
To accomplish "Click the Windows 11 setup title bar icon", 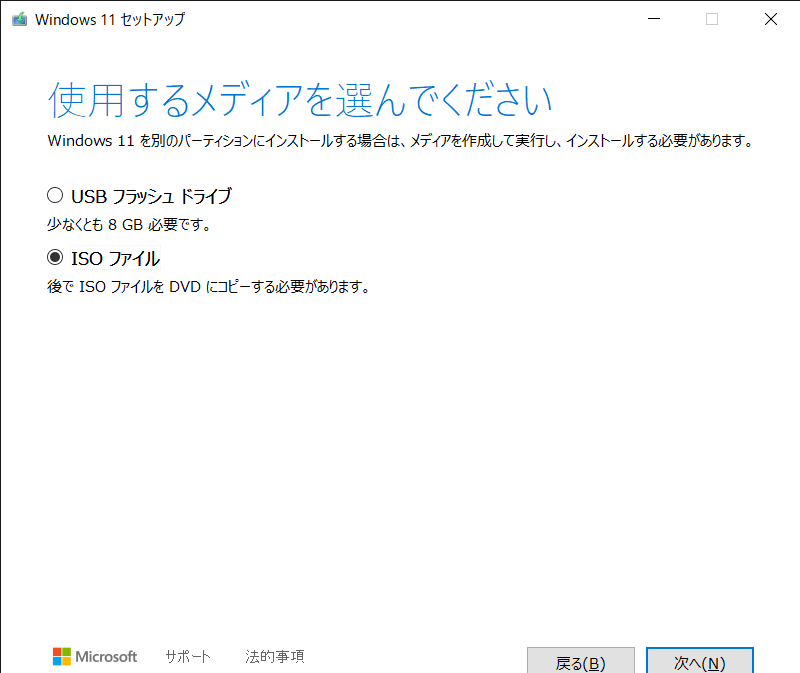I will point(19,19).
